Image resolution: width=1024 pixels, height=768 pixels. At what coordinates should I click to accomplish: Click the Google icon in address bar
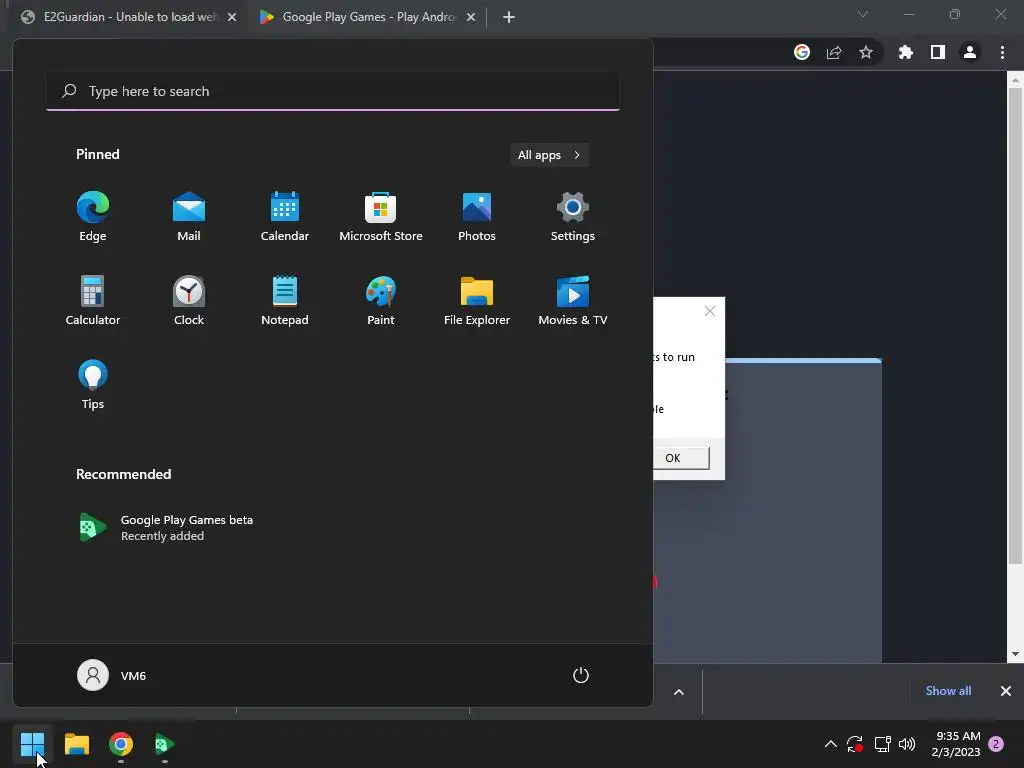[x=802, y=52]
